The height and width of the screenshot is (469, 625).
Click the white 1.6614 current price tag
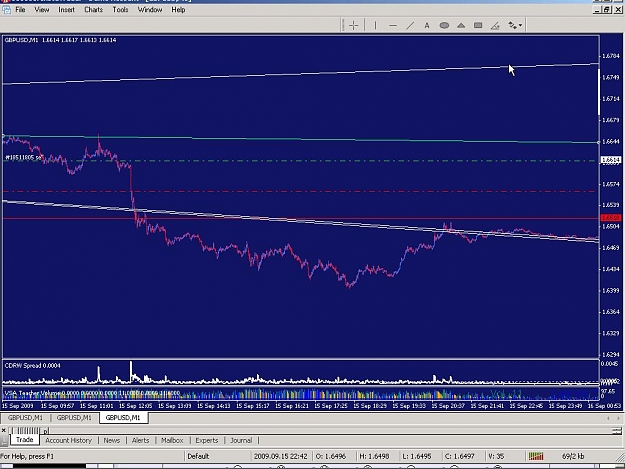coord(611,160)
